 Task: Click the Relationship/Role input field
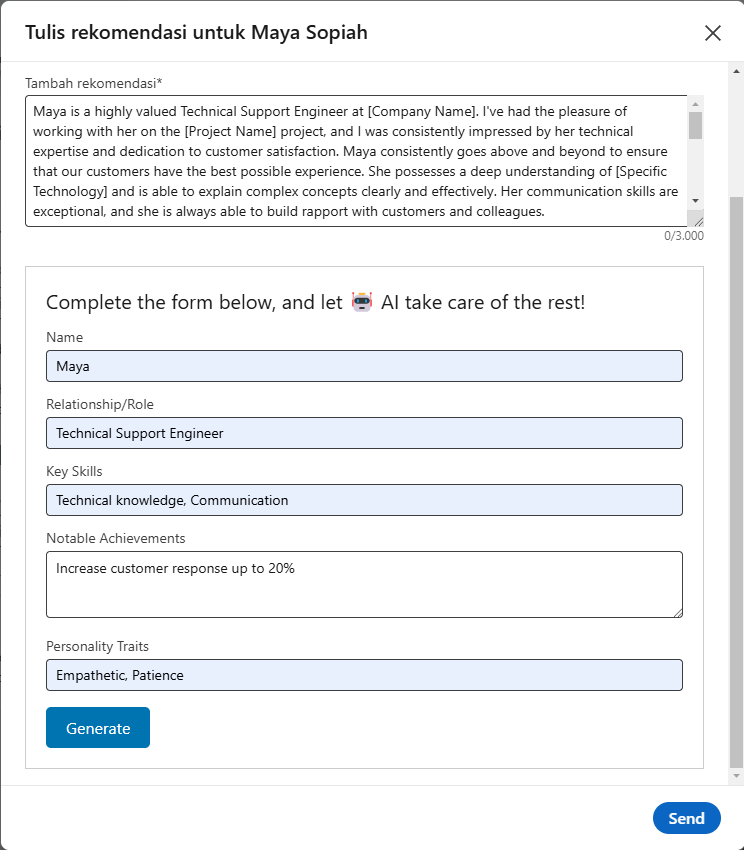point(364,433)
